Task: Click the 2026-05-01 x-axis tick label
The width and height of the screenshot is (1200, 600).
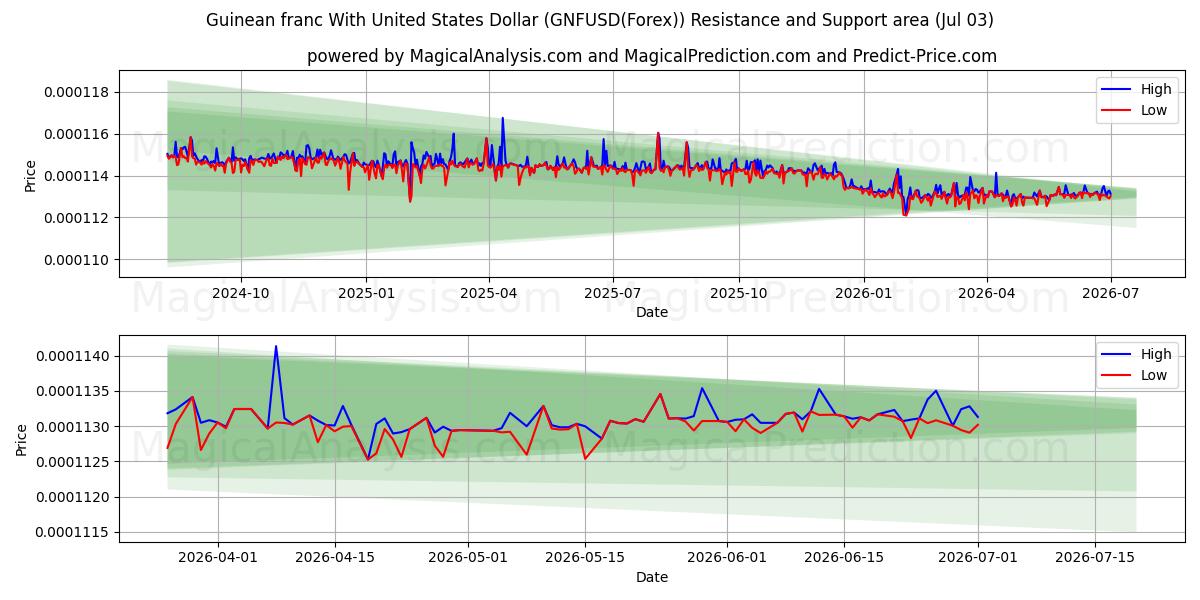Action: point(468,559)
